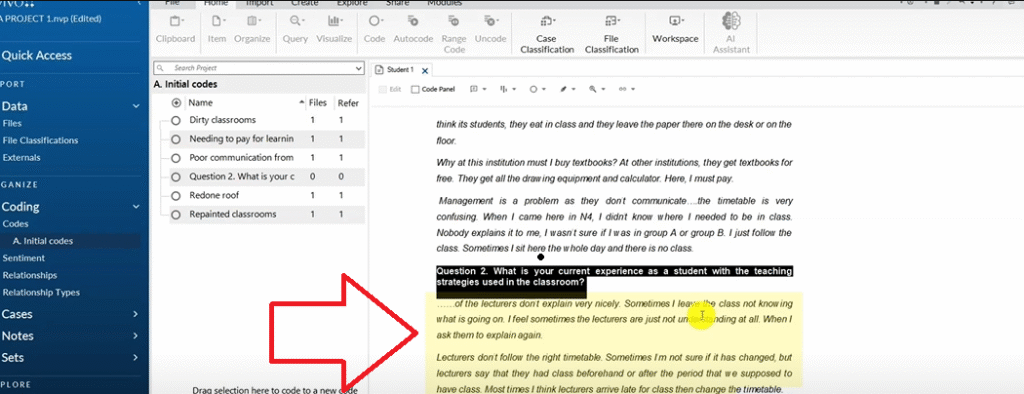
Task: Open Externals in the sidebar
Action: [x=21, y=157]
